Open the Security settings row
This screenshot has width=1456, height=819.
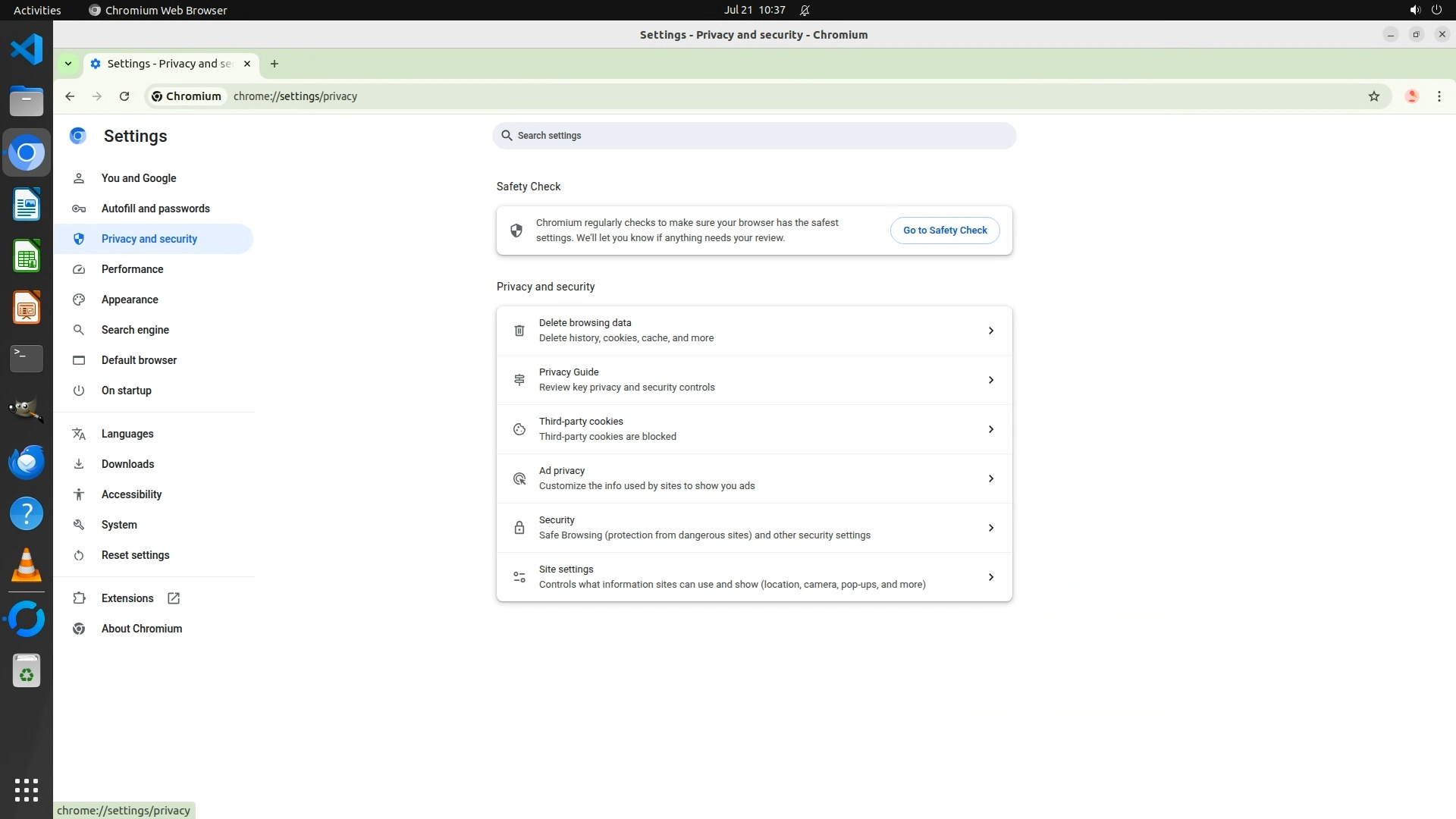(x=754, y=528)
